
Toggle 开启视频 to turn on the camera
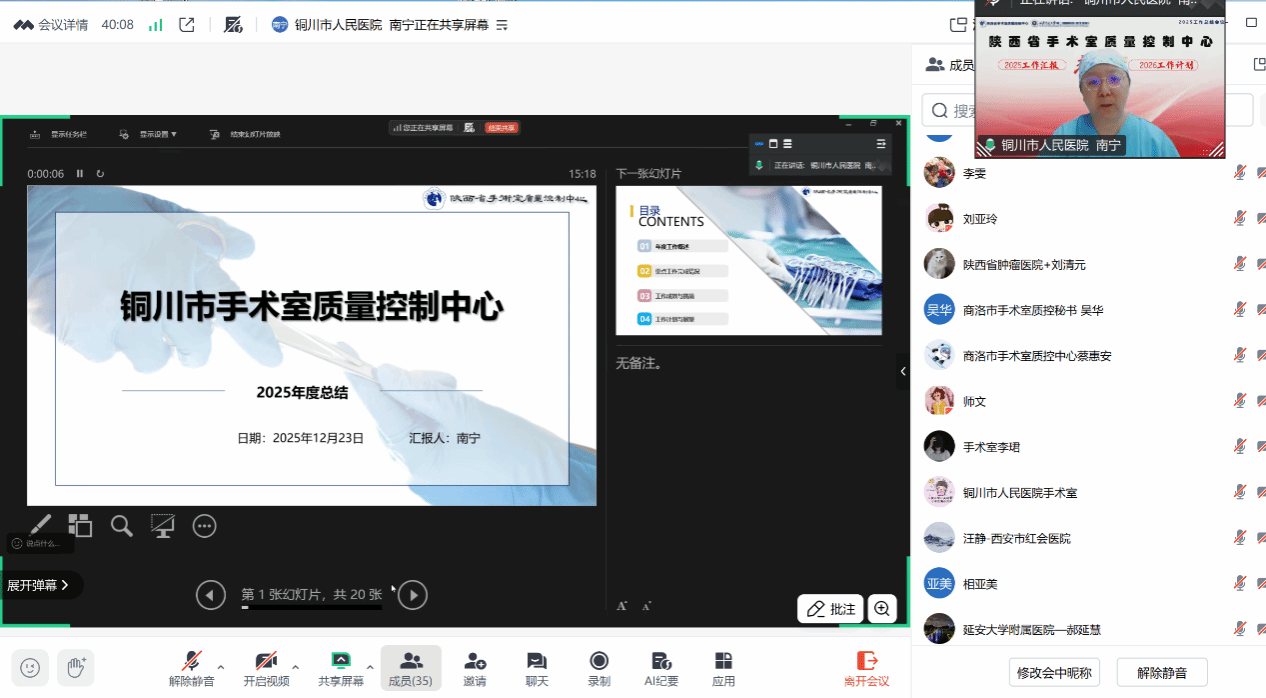click(266, 668)
